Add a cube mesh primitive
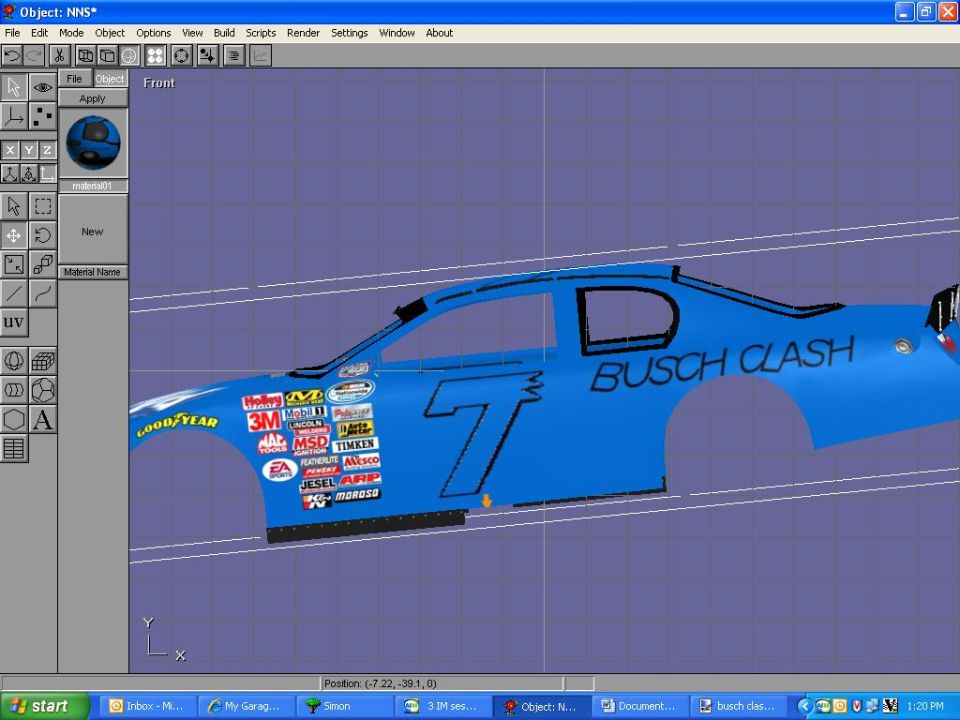Image resolution: width=960 pixels, height=720 pixels. point(43,361)
